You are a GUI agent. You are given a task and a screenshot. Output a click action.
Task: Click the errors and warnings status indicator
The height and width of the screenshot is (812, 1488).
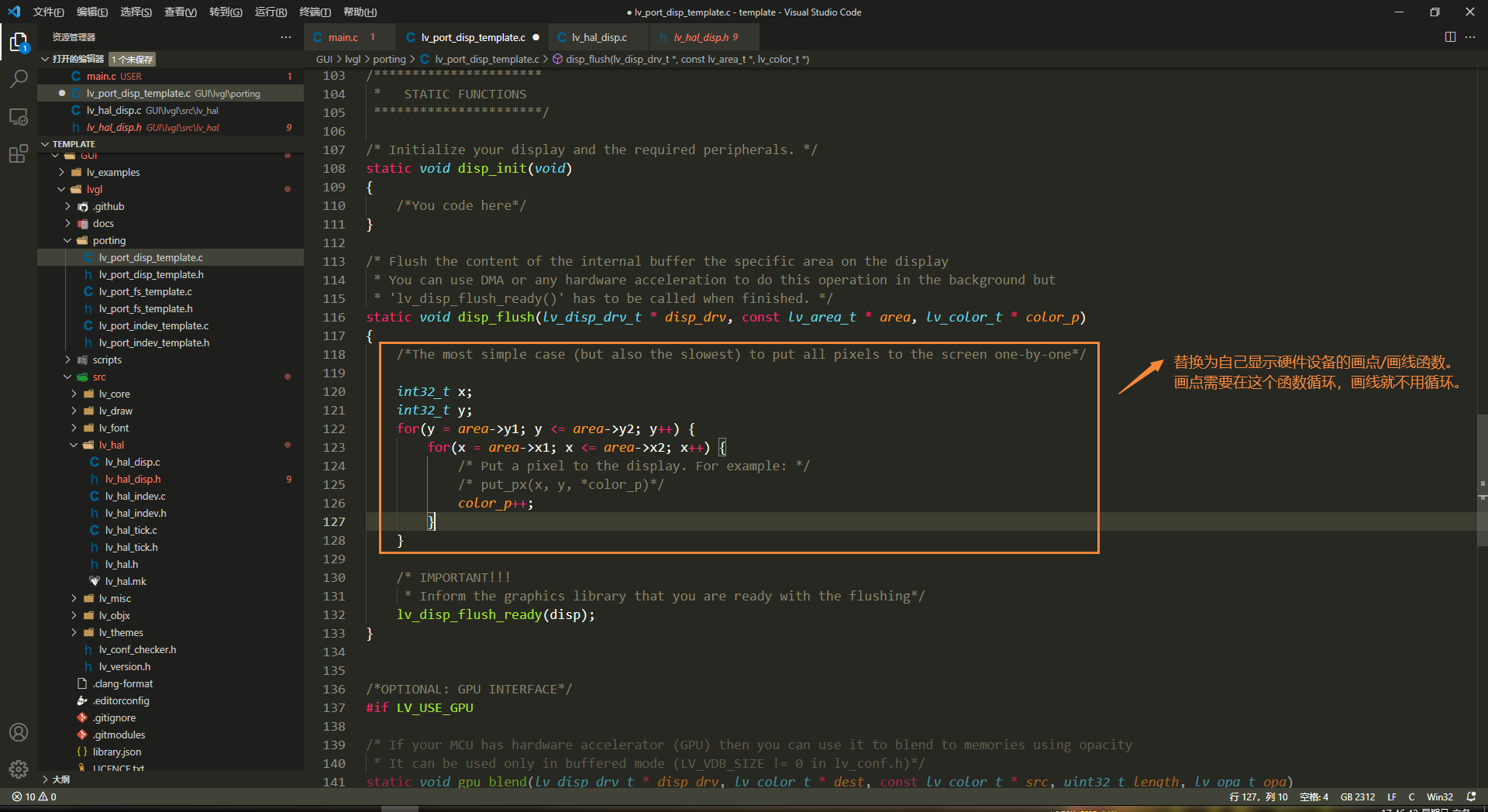coord(34,797)
